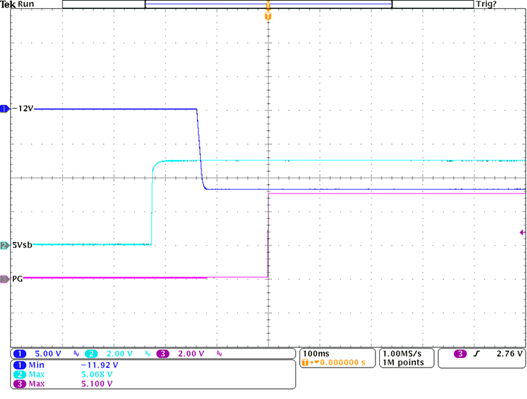This screenshot has width=527, height=399.
Task: Click the Trig? status indicator
Action: coord(486,4)
